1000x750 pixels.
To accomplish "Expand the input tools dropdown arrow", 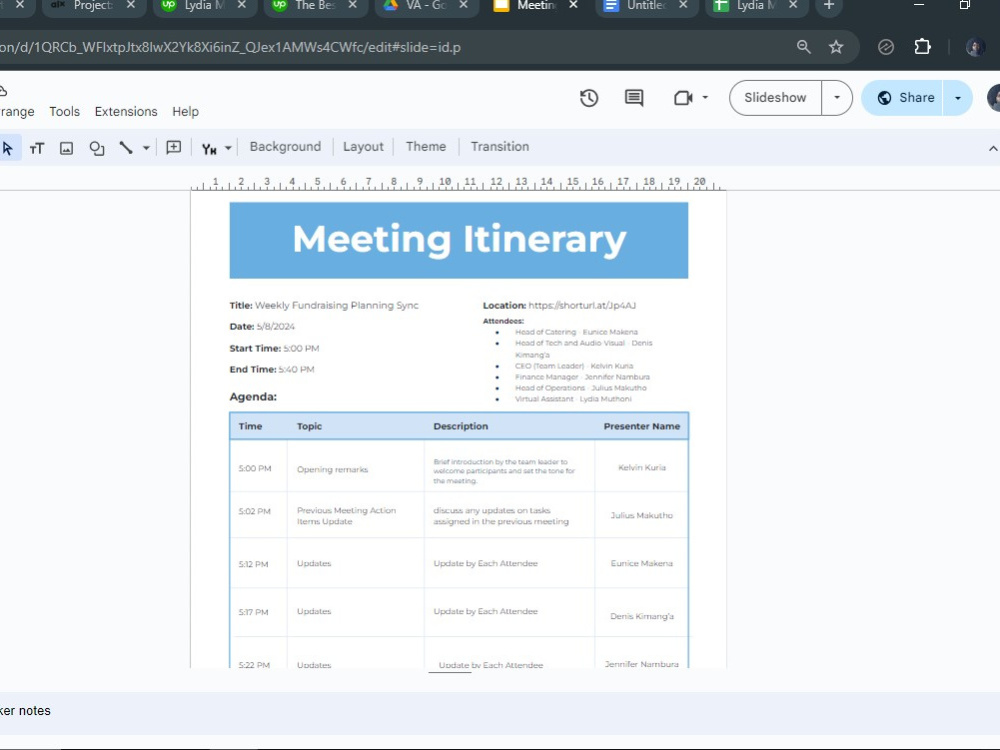I will click(228, 148).
